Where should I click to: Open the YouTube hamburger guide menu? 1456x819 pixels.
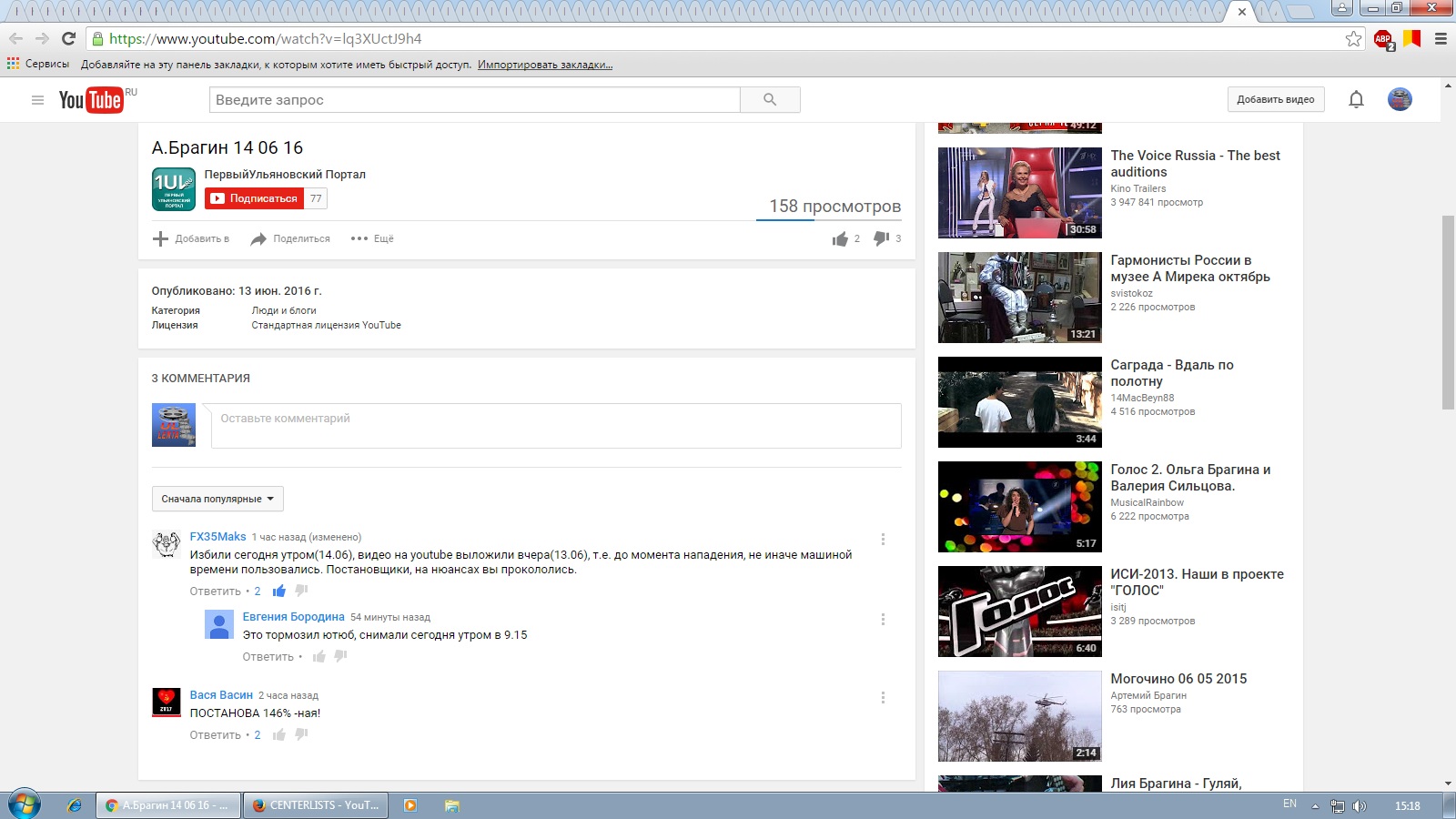click(37, 100)
